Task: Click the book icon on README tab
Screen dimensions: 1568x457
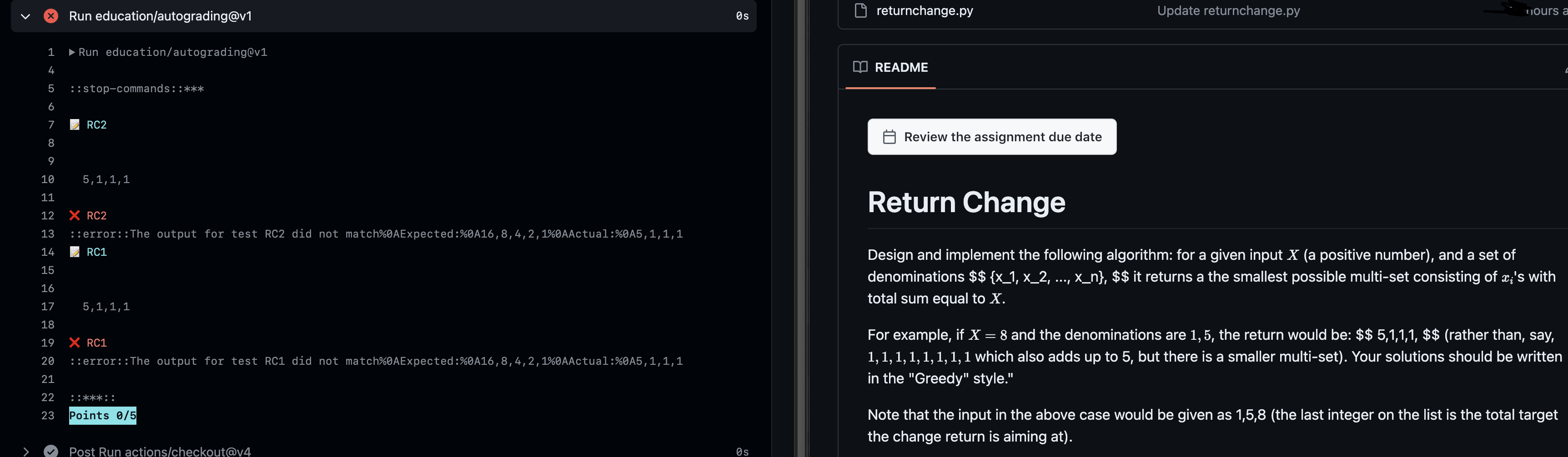Action: pos(860,67)
